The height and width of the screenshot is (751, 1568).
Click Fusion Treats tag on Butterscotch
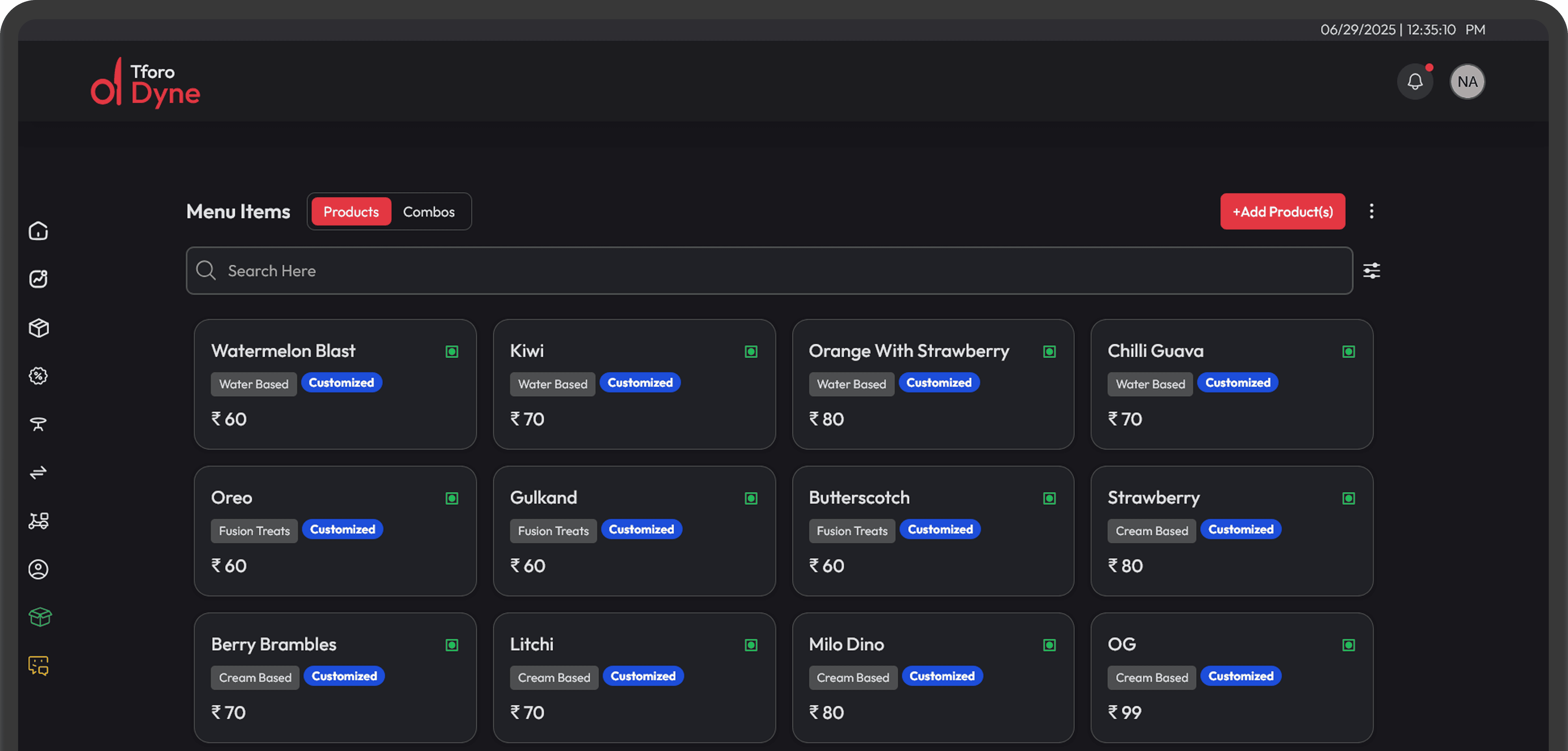(x=852, y=531)
